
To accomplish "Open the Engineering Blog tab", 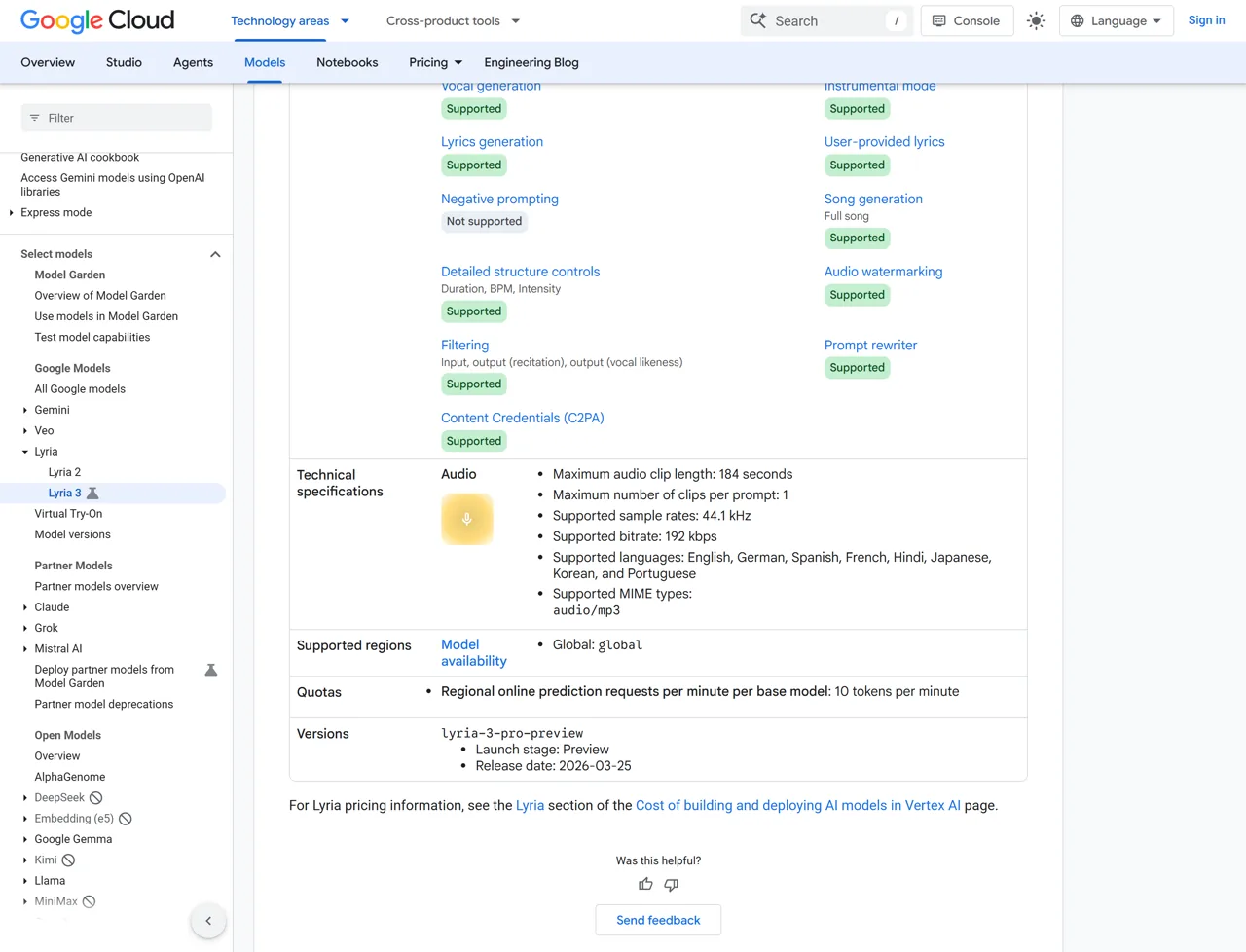I will point(531,62).
